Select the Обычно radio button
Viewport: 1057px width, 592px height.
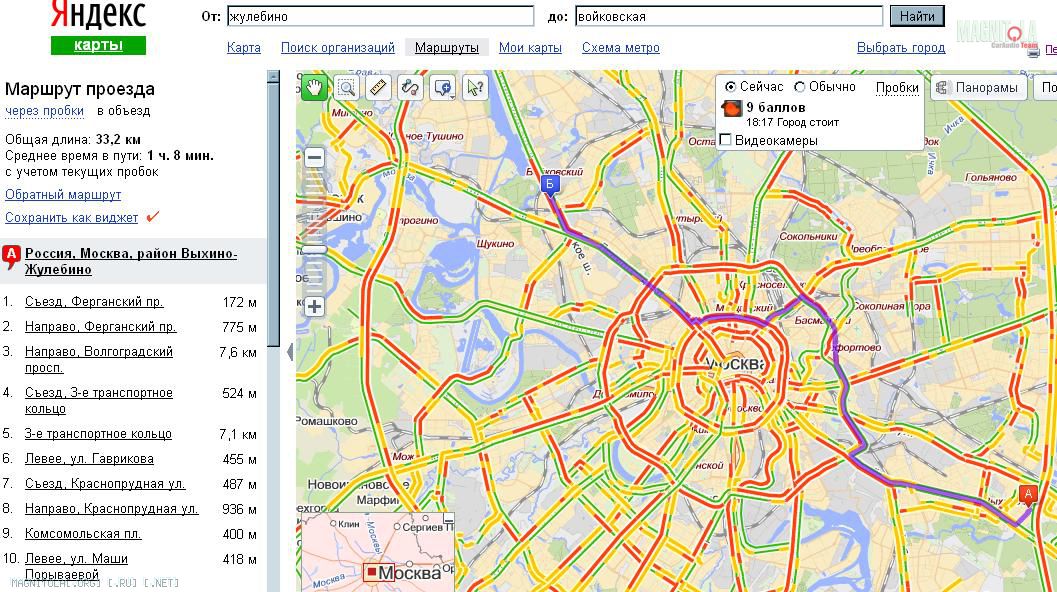tap(799, 86)
